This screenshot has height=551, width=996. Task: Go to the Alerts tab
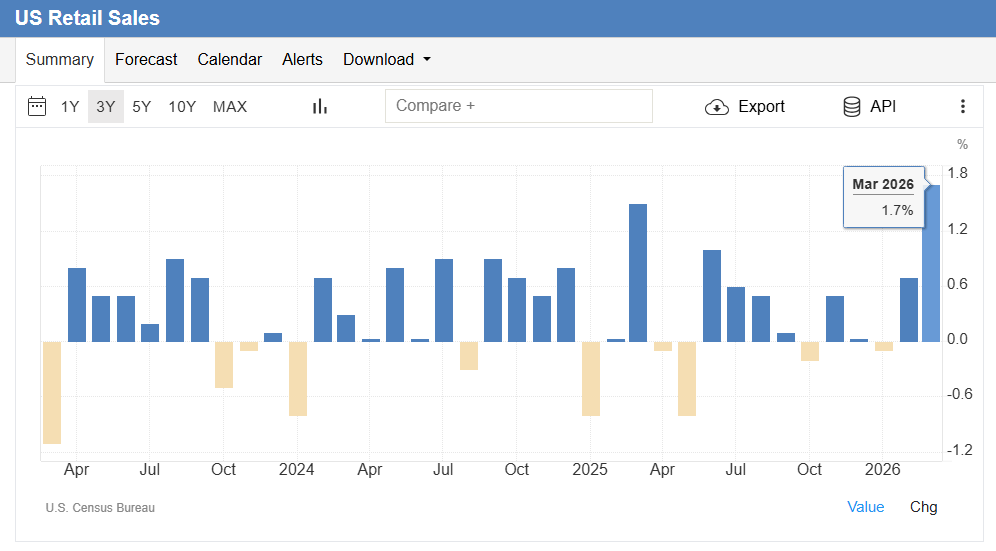pyautogui.click(x=302, y=60)
